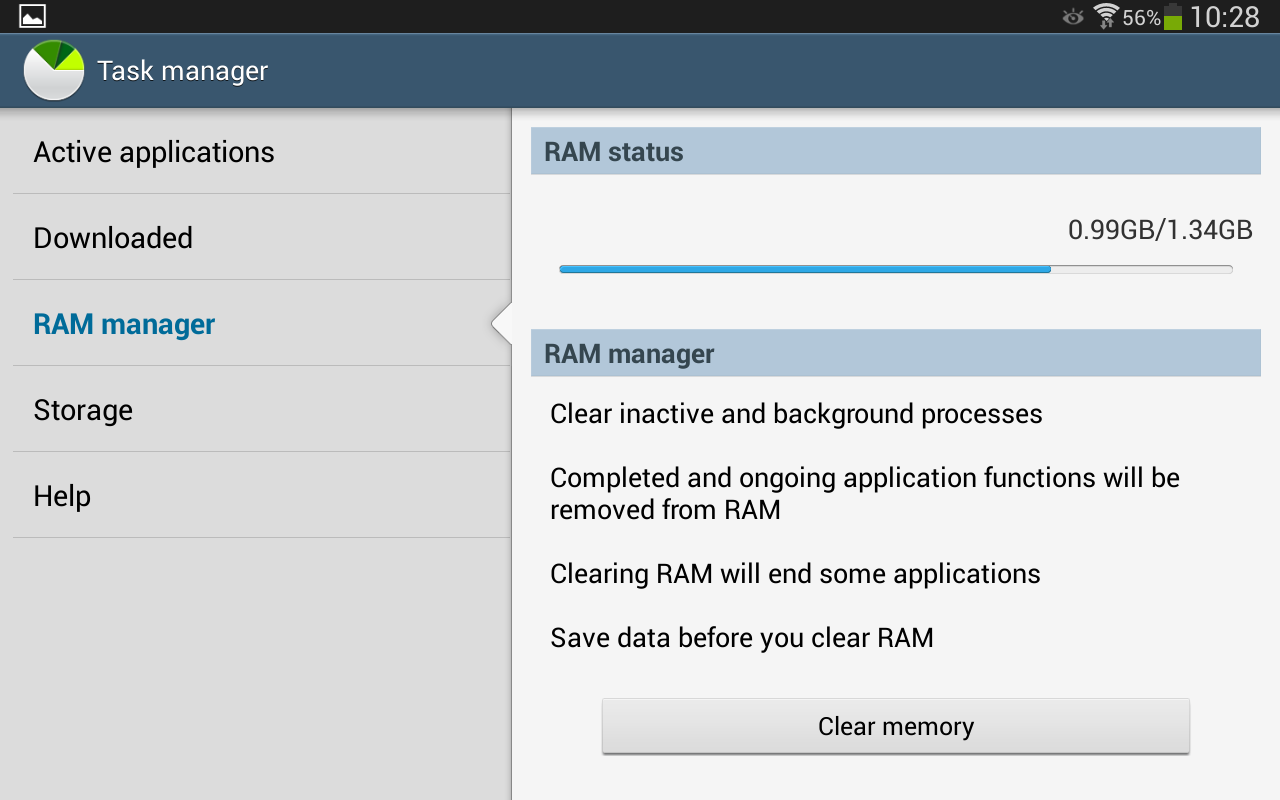Tap the Wi-Fi signal icon
The width and height of the screenshot is (1280, 800).
point(1105,16)
